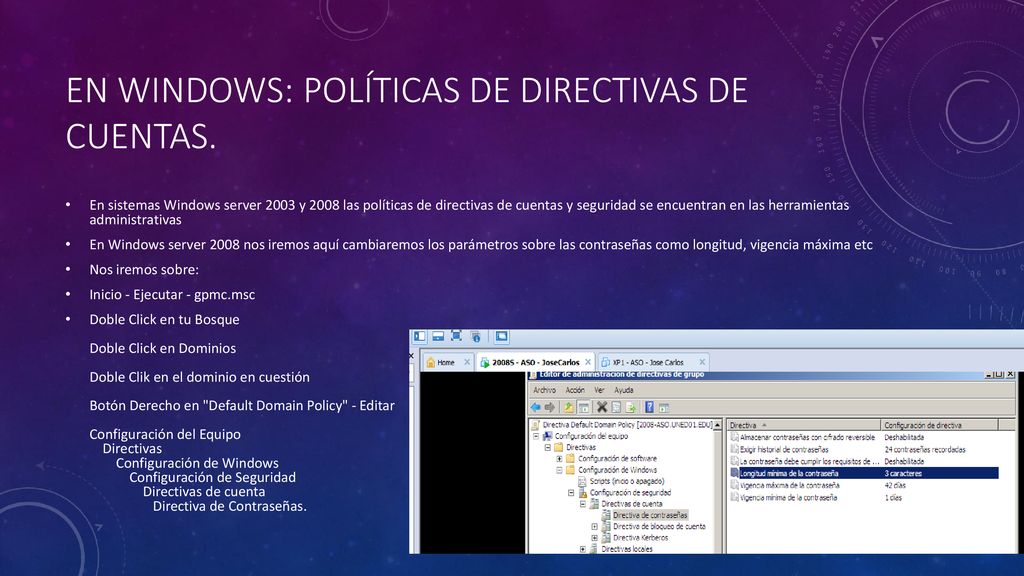Expand the Directivas locales node
Screen dimensions: 1024x576
pos(583,549)
